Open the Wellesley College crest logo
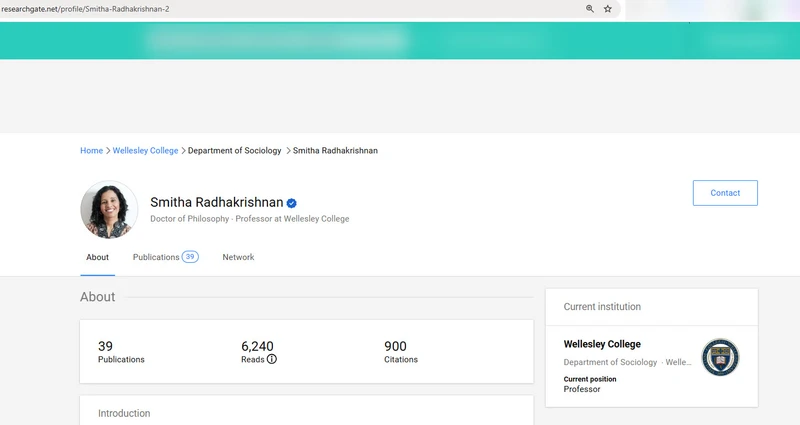The image size is (800, 425). (x=720, y=357)
